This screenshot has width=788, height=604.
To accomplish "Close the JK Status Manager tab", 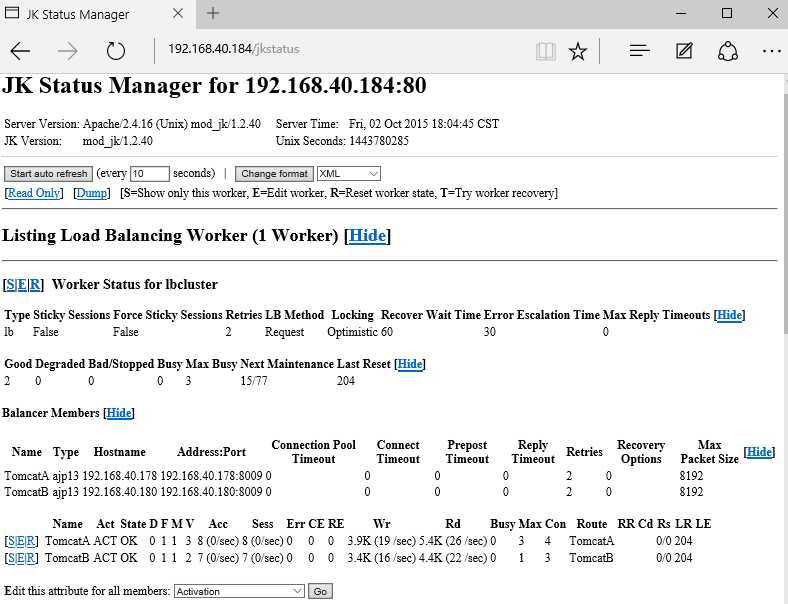I will coord(178,14).
